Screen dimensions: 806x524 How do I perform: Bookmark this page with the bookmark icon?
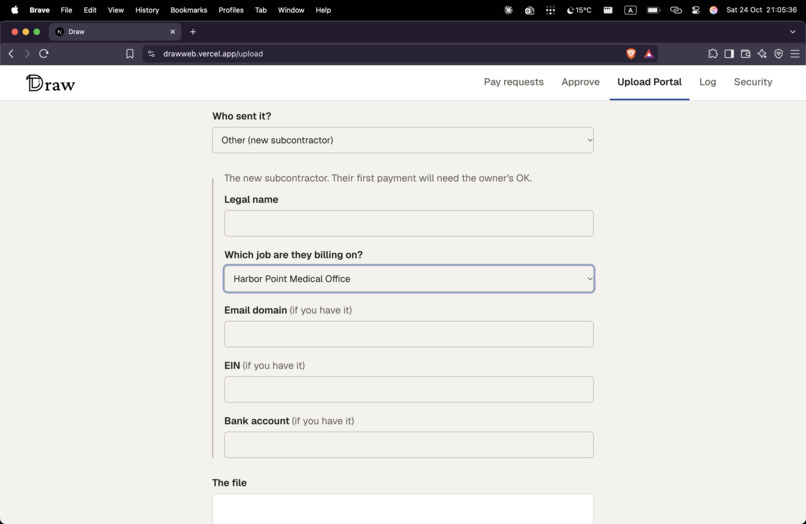point(130,53)
